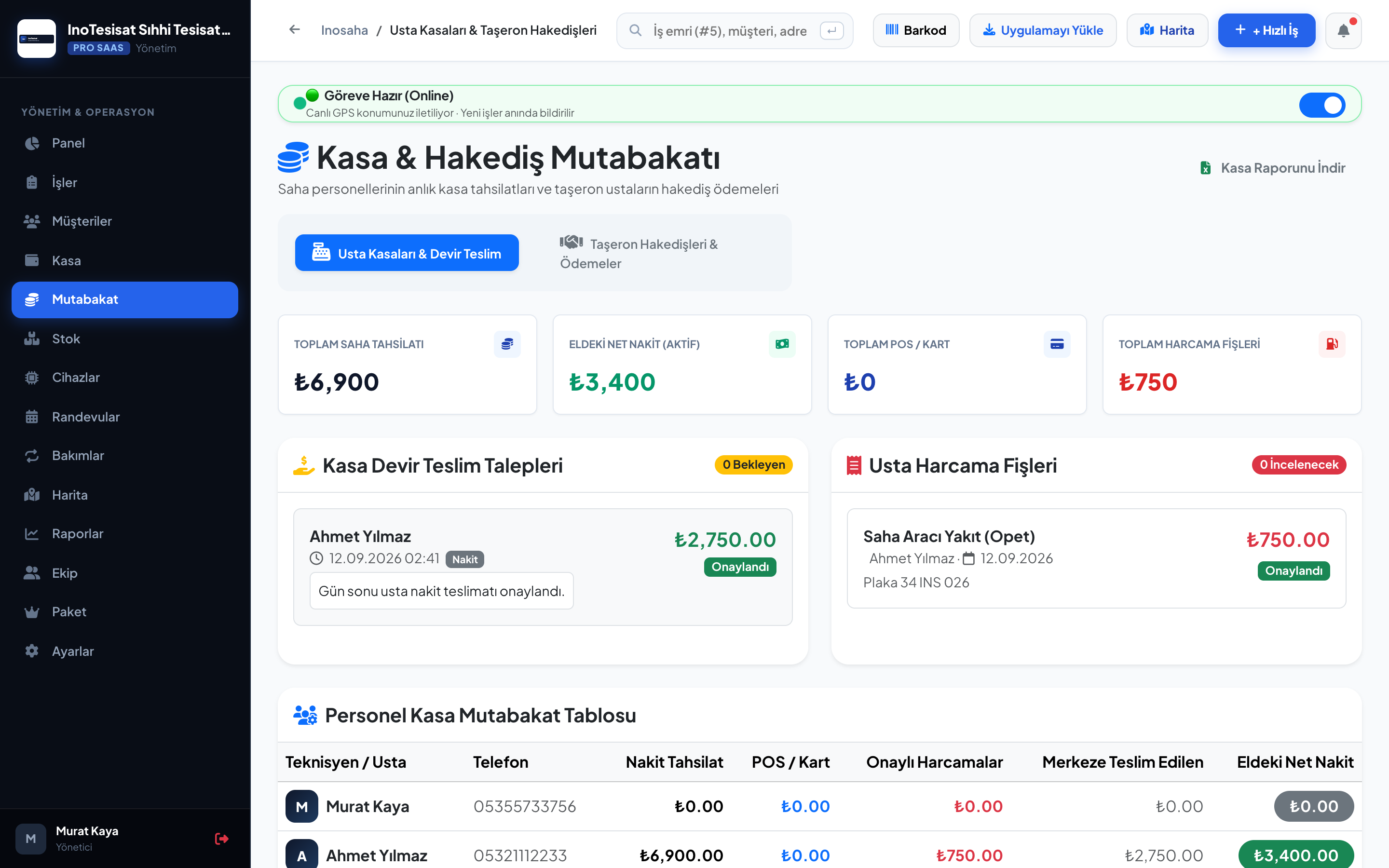The height and width of the screenshot is (868, 1389).
Task: Toggle the Göreve Hazır online switch off
Action: click(1322, 105)
